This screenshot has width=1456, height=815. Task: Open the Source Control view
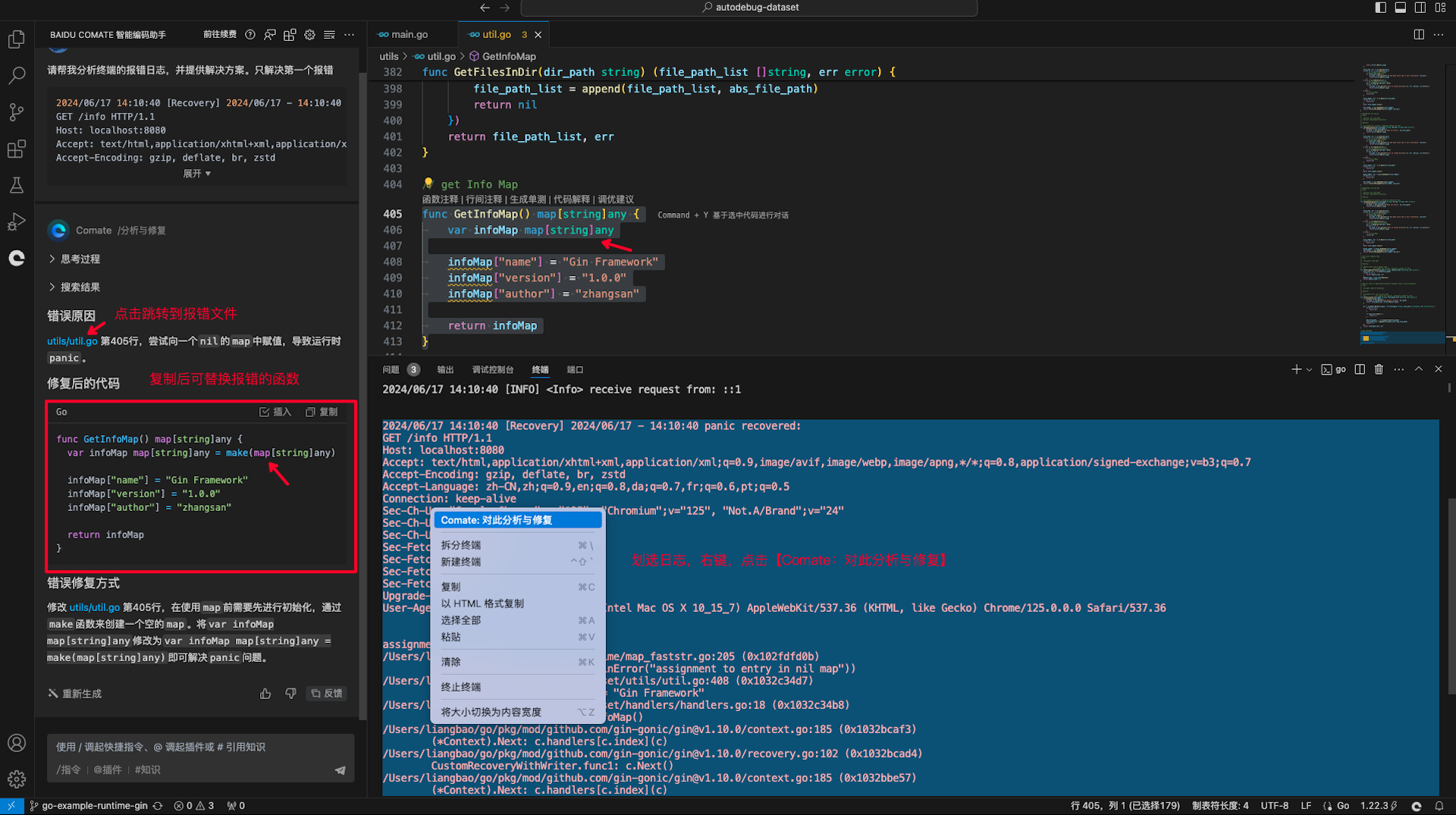[x=17, y=112]
